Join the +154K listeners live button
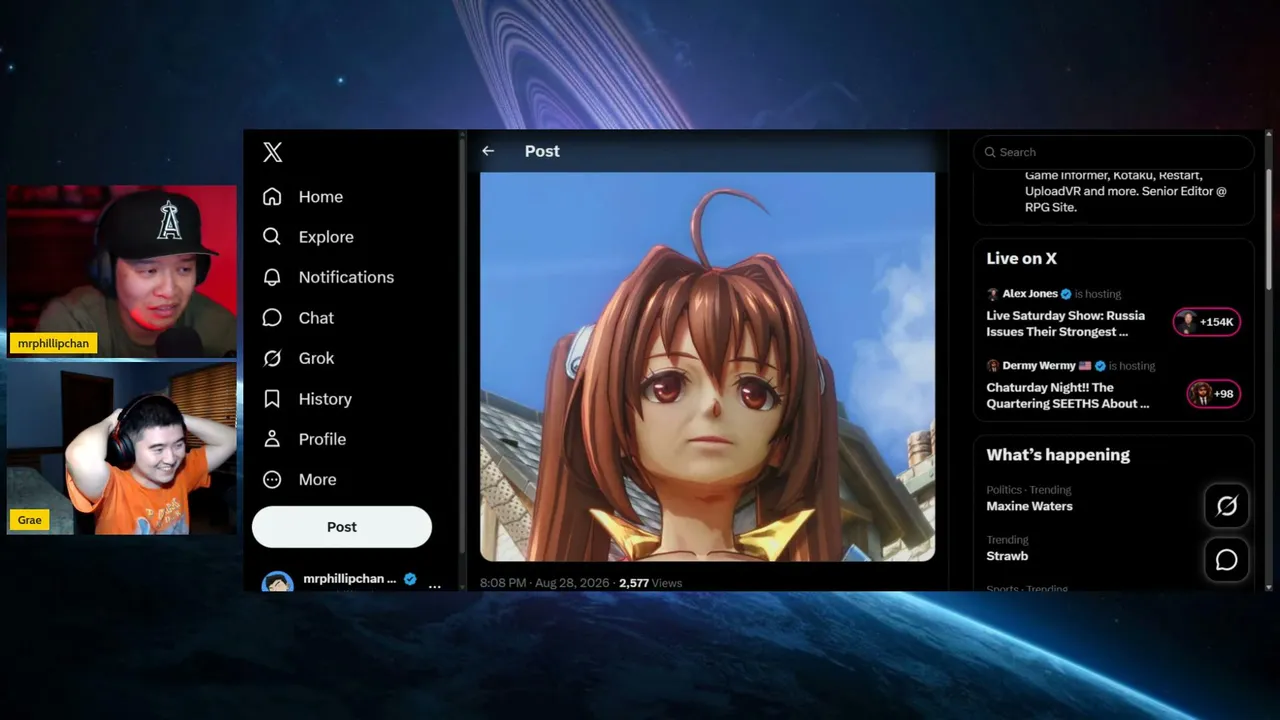Viewport: 1280px width, 720px height. (x=1207, y=322)
